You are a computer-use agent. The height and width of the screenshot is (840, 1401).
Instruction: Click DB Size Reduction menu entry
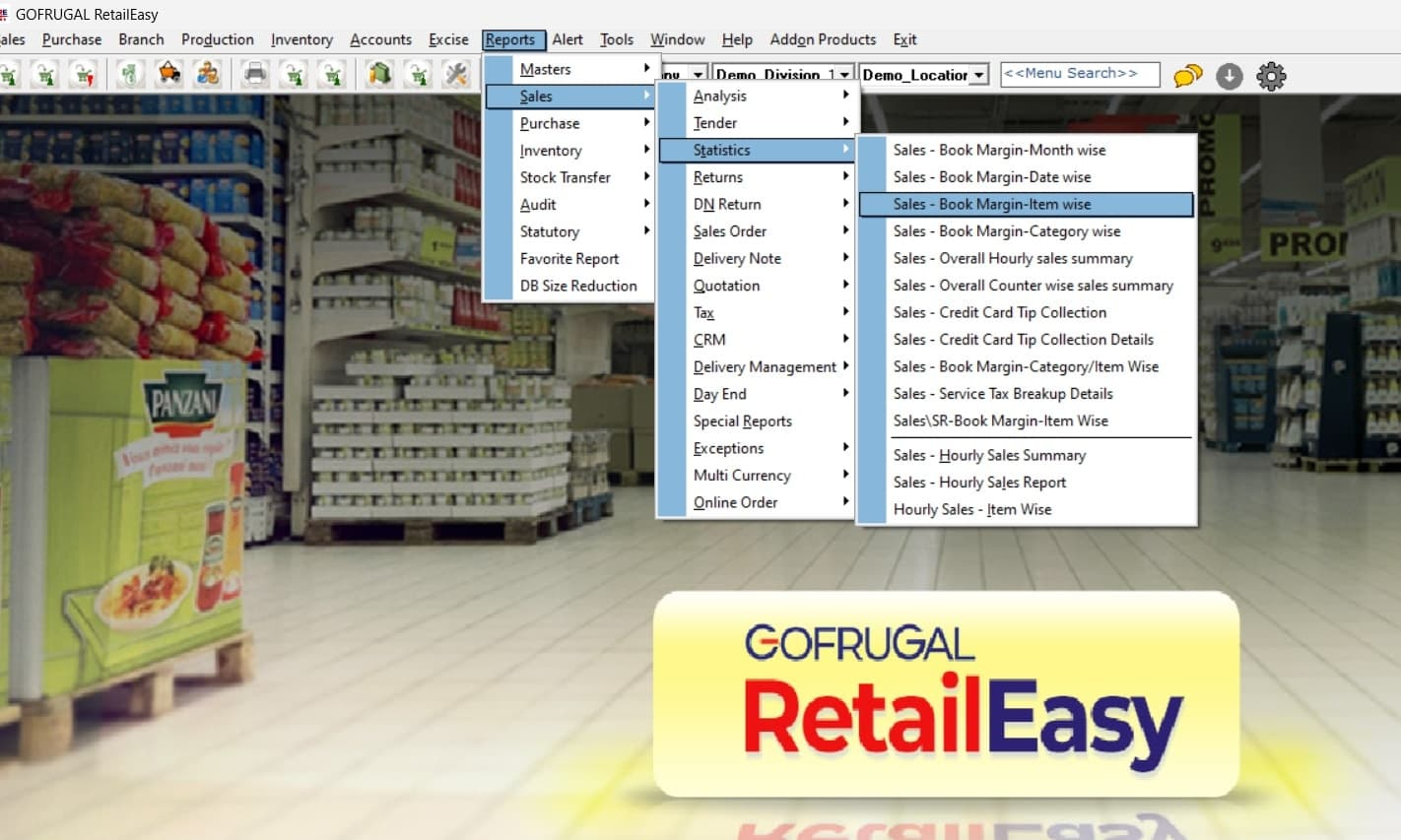577,286
